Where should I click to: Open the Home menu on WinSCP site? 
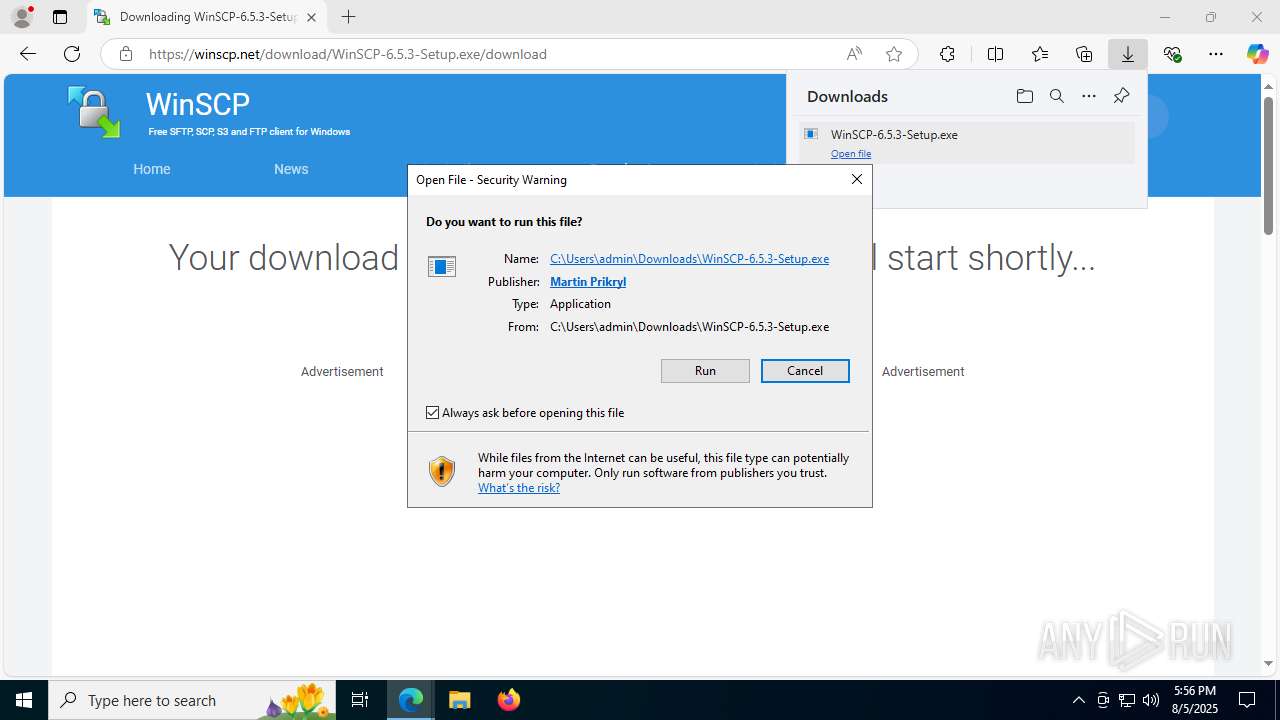pos(152,169)
